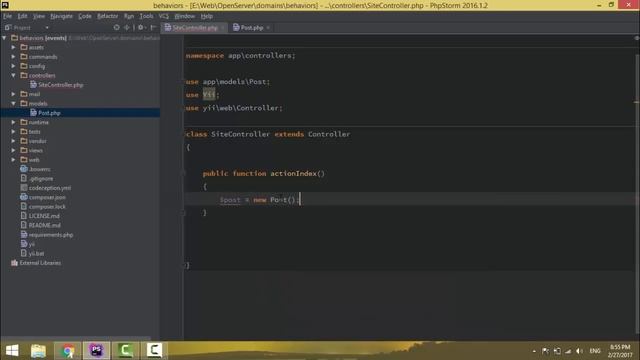This screenshot has height=360, width=640.
Task: Open the VCS menu
Action: click(x=164, y=16)
